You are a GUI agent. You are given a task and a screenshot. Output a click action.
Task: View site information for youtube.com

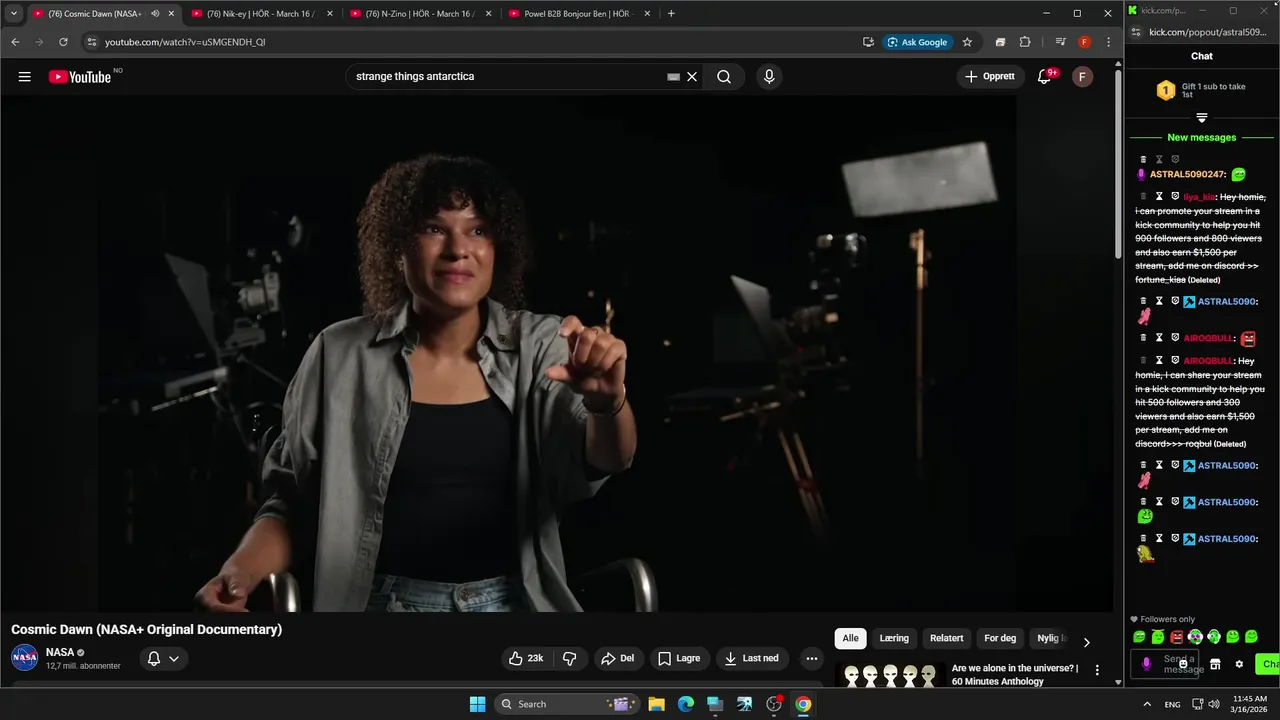[x=91, y=42]
